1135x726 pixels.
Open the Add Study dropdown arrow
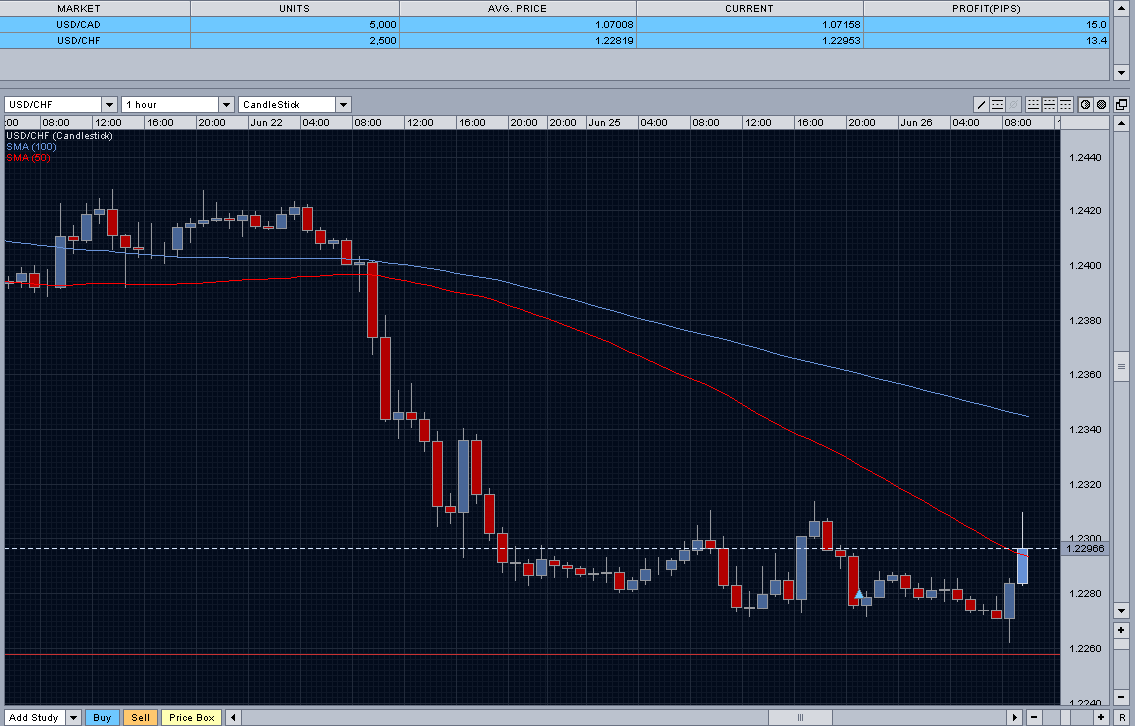(x=73, y=717)
